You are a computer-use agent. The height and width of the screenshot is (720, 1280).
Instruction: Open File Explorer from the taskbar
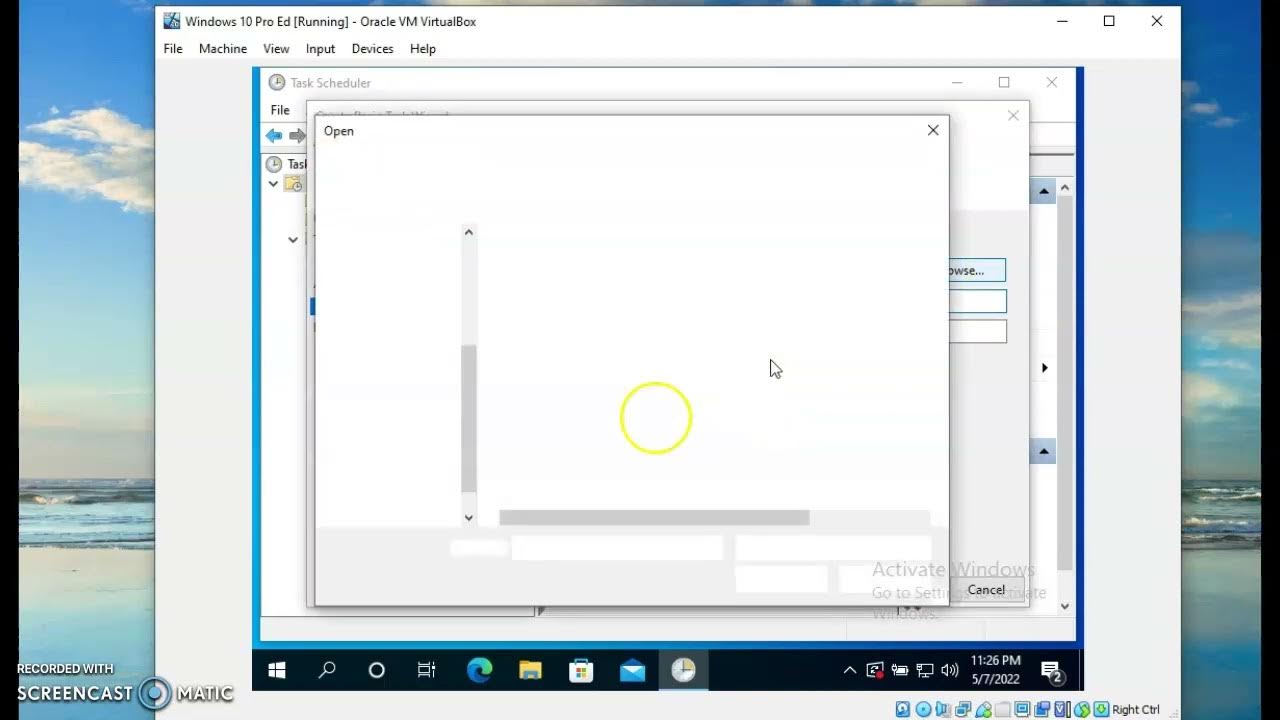pos(530,670)
